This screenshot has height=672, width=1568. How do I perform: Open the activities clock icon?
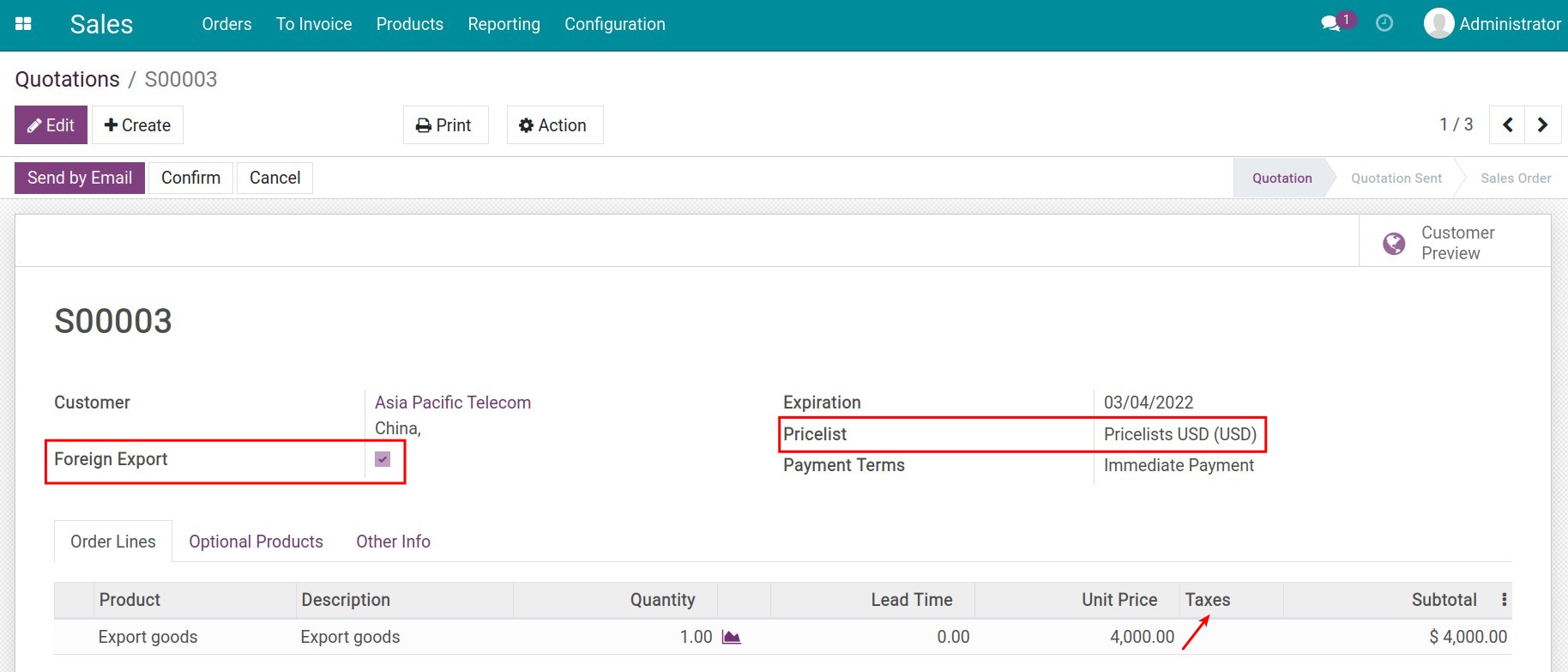(1384, 24)
